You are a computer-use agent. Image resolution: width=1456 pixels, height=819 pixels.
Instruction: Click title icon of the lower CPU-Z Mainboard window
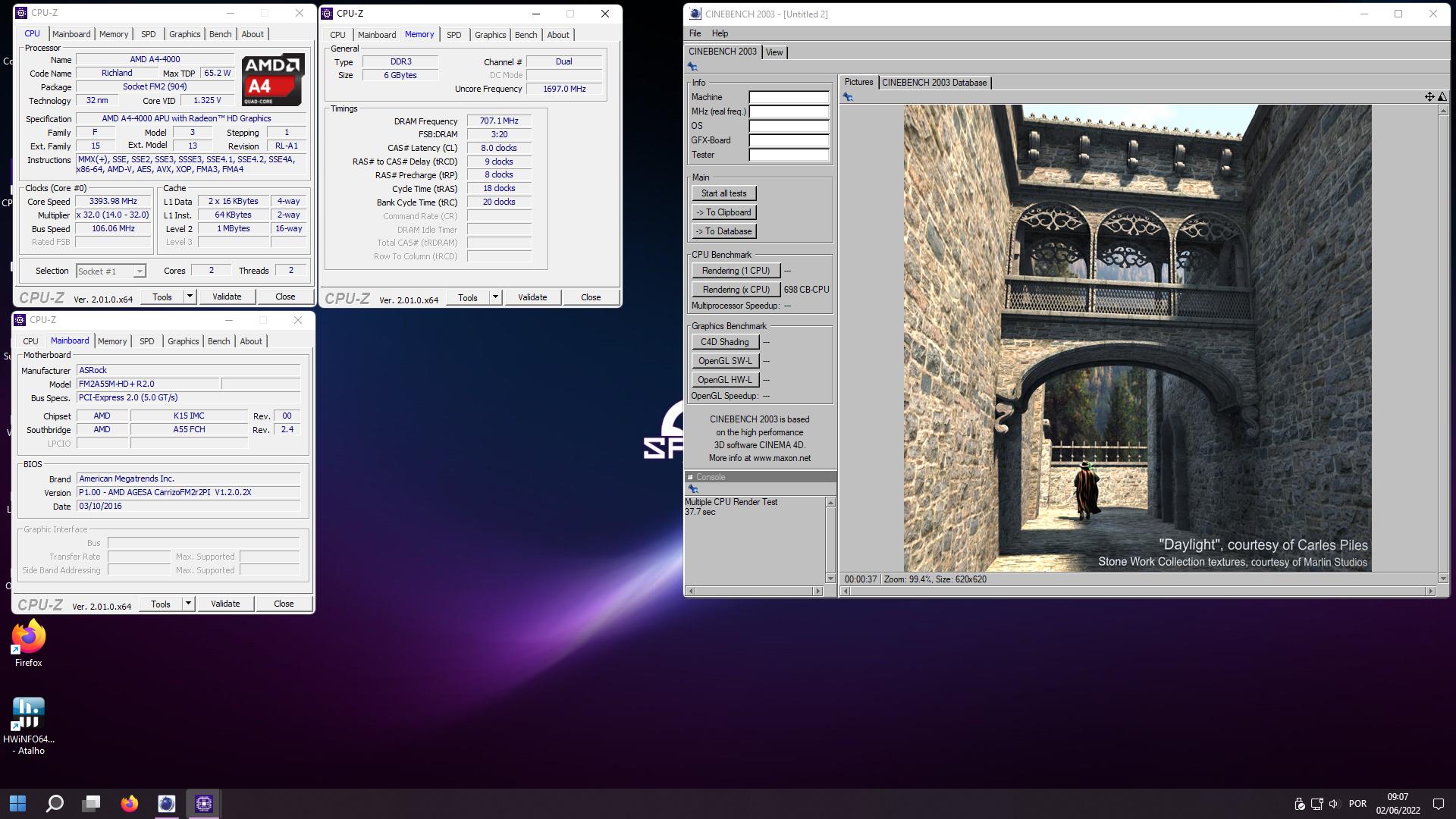[x=20, y=320]
